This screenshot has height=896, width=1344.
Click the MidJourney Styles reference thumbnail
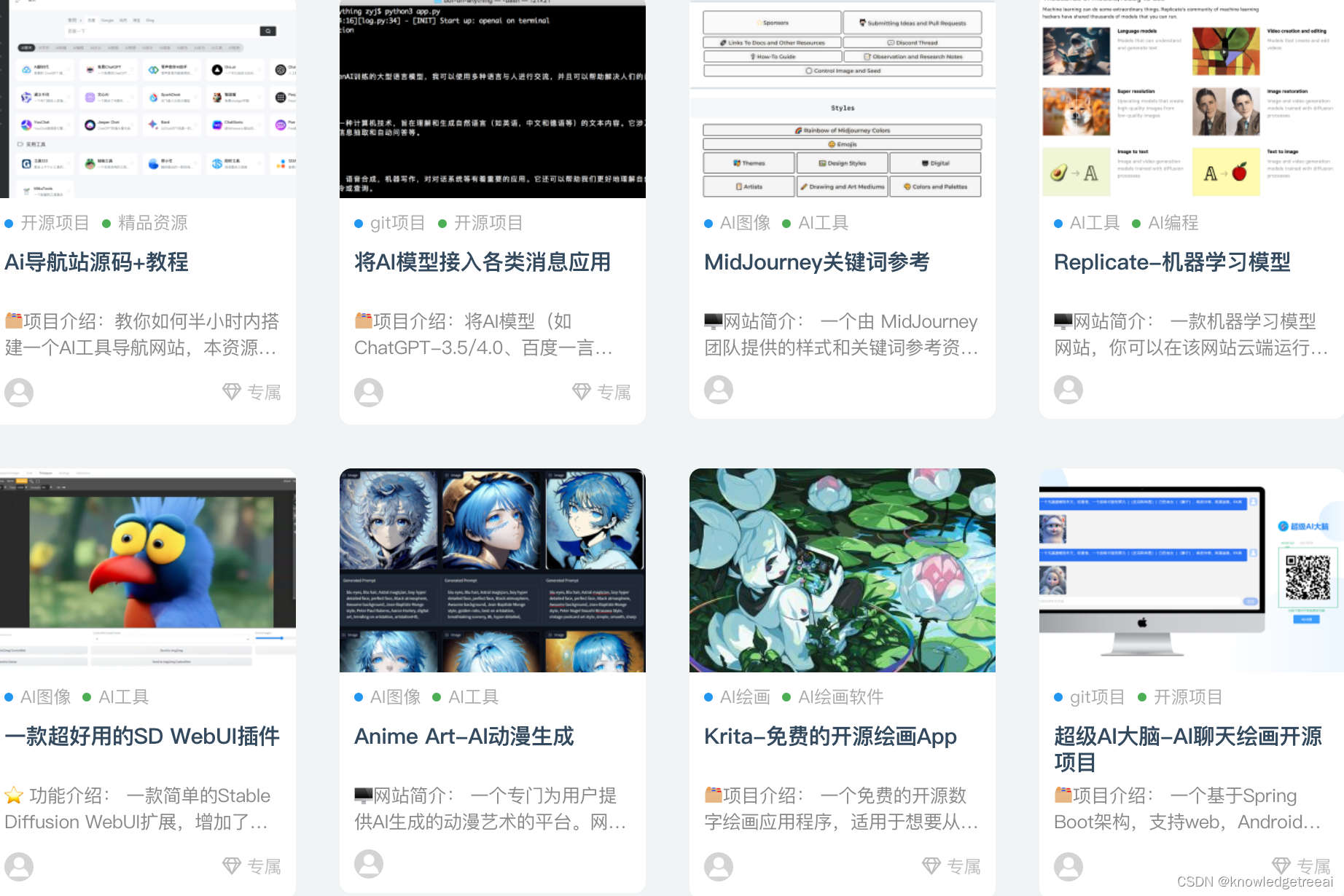(x=843, y=99)
